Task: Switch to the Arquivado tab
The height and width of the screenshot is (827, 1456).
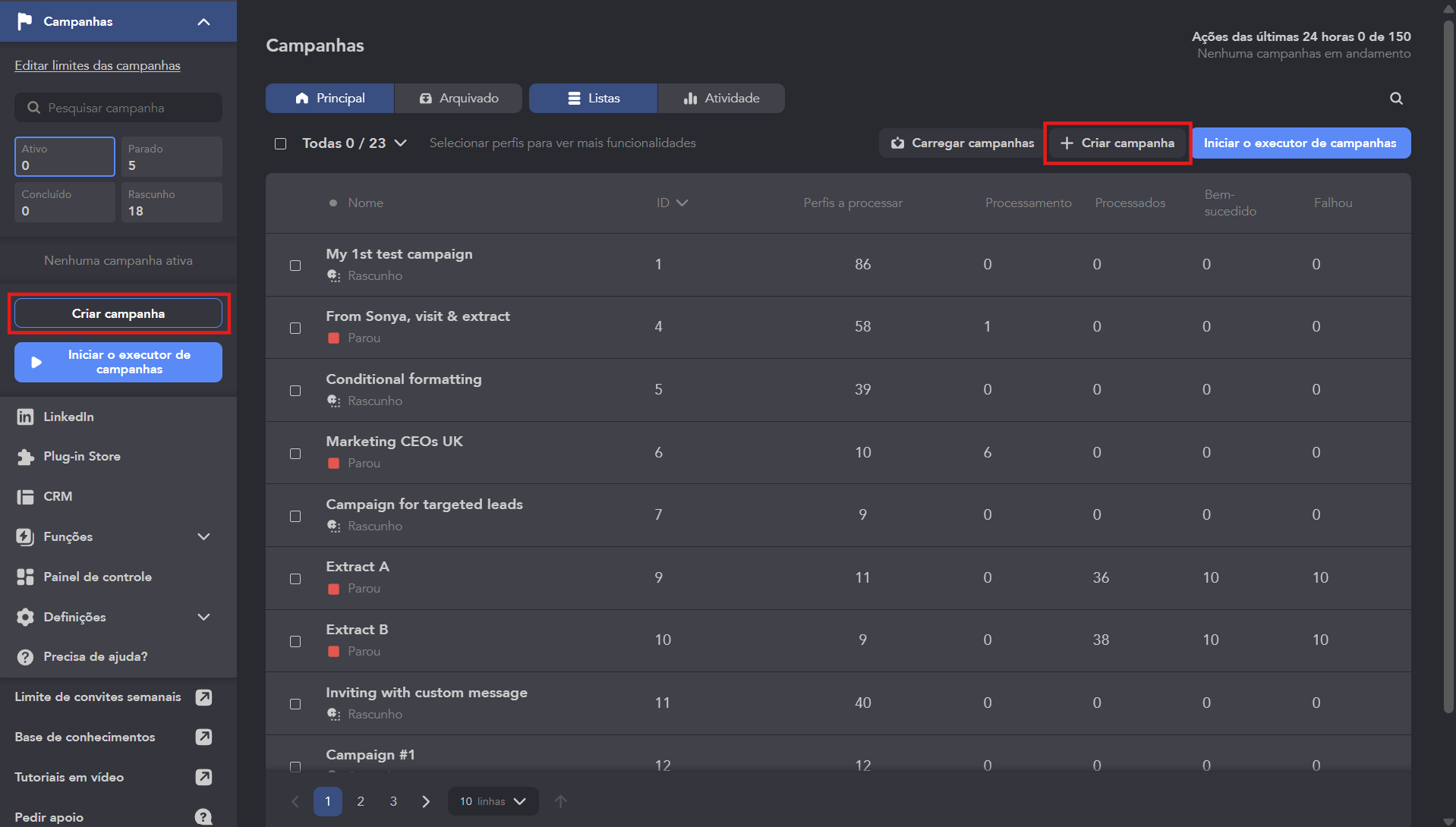Action: (x=459, y=98)
